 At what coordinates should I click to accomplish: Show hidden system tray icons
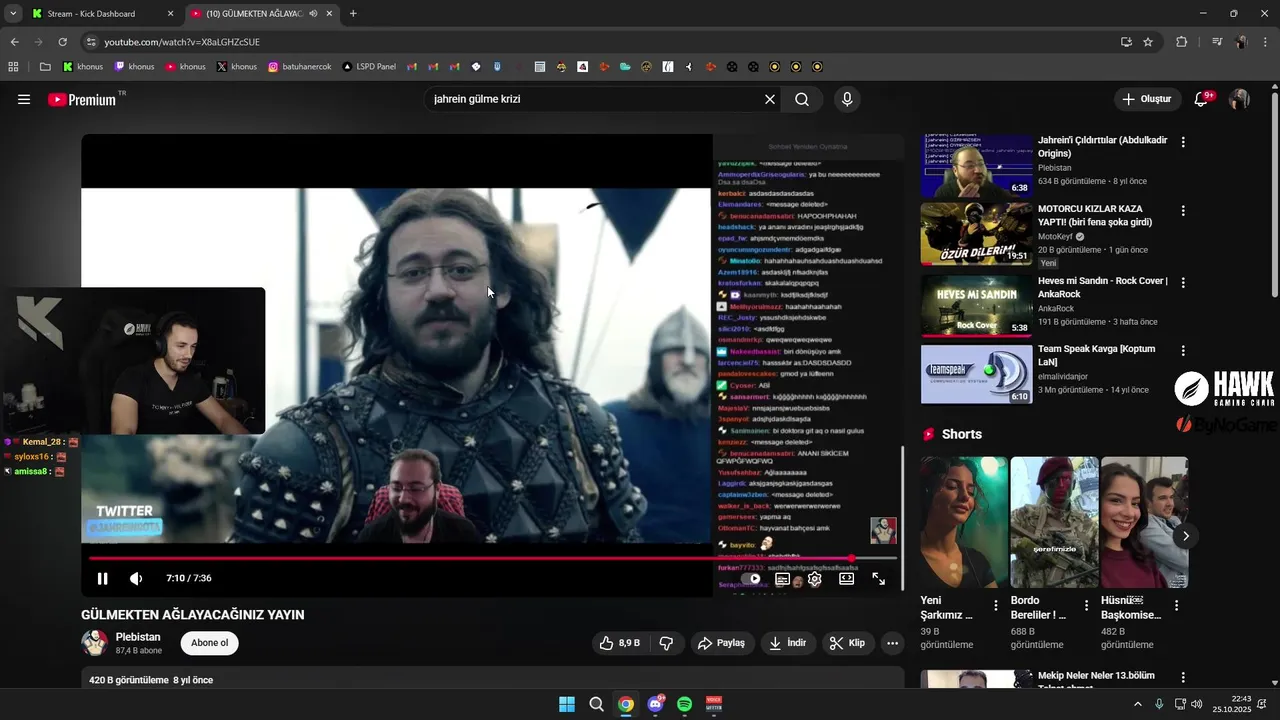click(1138, 704)
